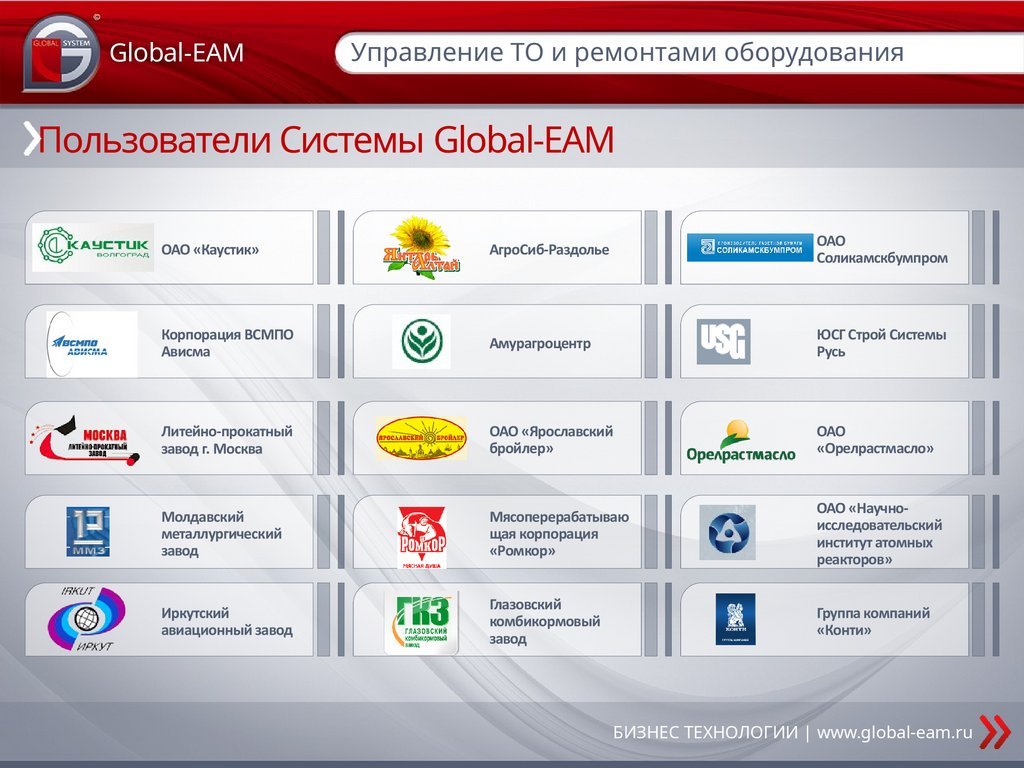Click the 'ЮСГ Строй Системы Русь' label
This screenshot has width=1024, height=768.
click(881, 343)
